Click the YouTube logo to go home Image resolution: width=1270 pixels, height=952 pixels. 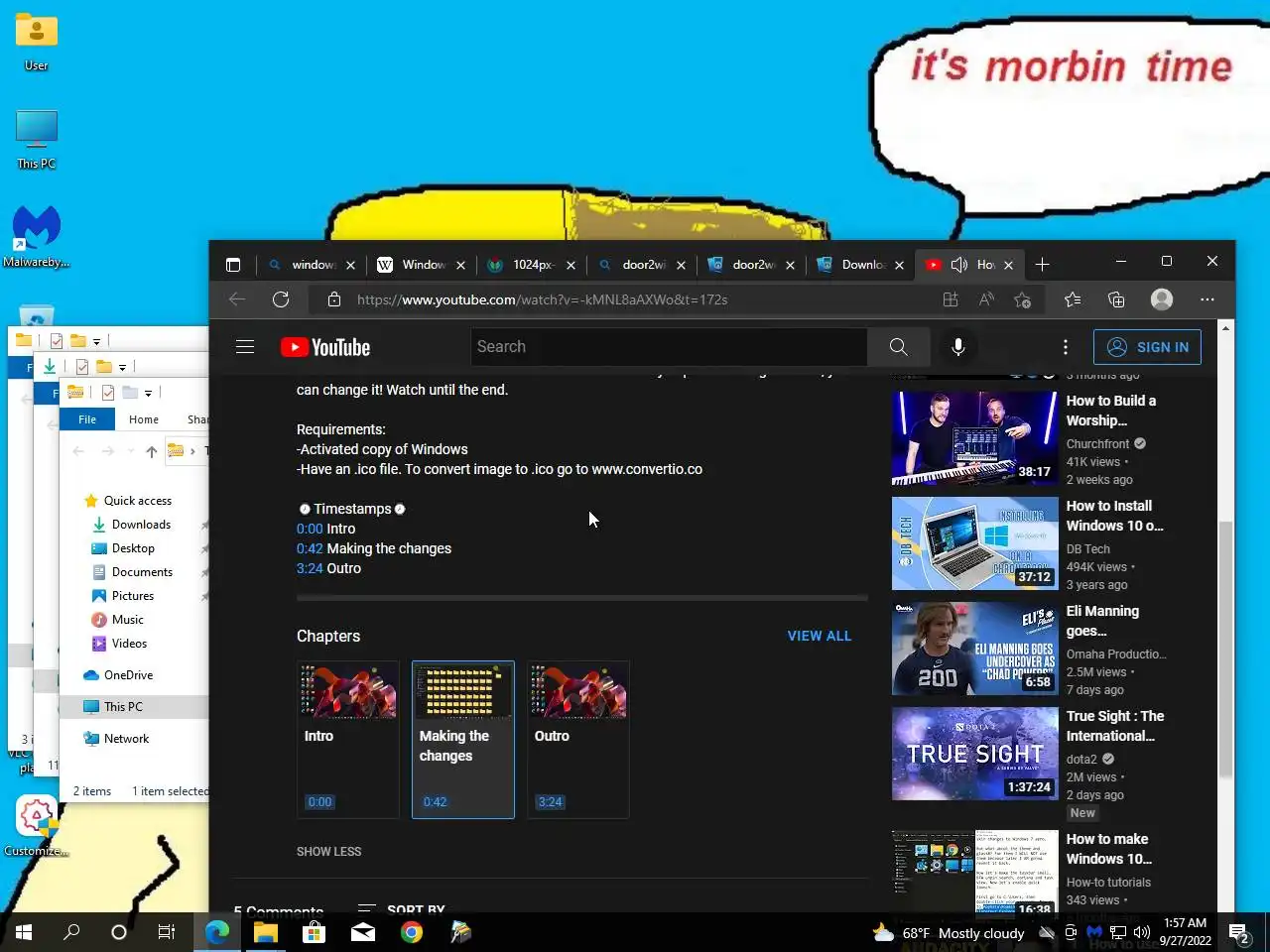click(x=325, y=347)
